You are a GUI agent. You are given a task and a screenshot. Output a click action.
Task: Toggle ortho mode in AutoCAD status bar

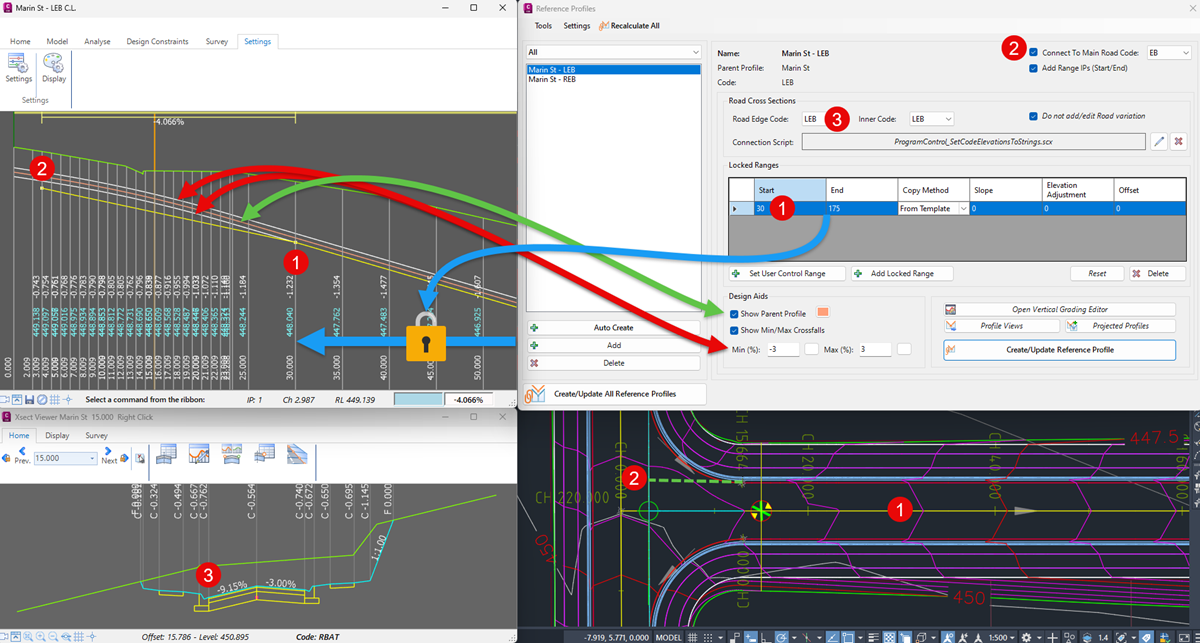pos(766,635)
